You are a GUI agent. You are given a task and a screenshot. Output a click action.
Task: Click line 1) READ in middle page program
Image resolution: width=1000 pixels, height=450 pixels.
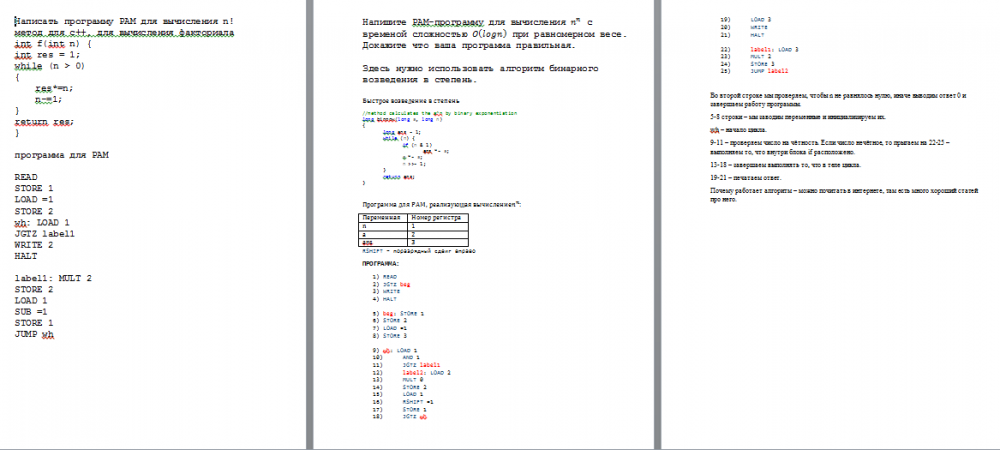click(386, 276)
